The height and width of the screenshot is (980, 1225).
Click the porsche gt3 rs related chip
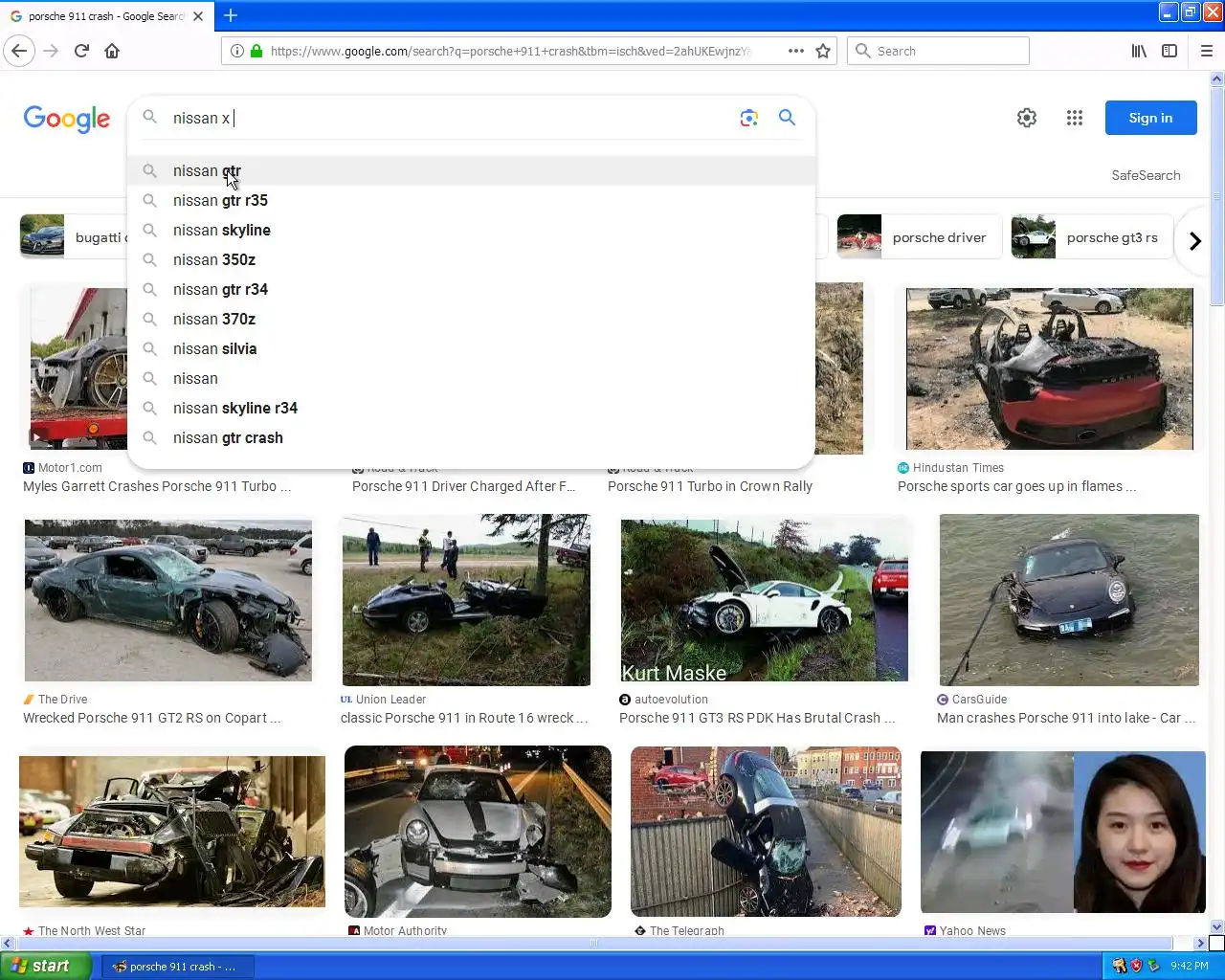tap(1092, 237)
